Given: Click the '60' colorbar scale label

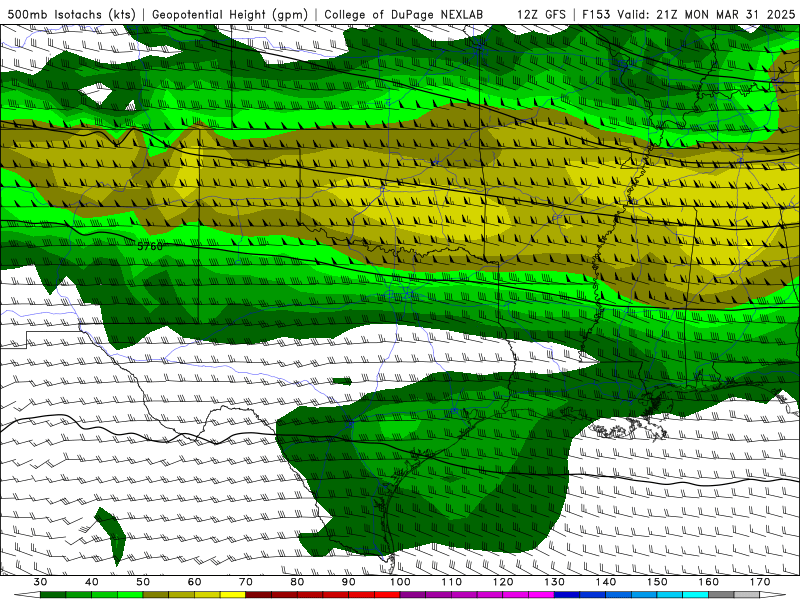Looking at the screenshot, I should [194, 582].
